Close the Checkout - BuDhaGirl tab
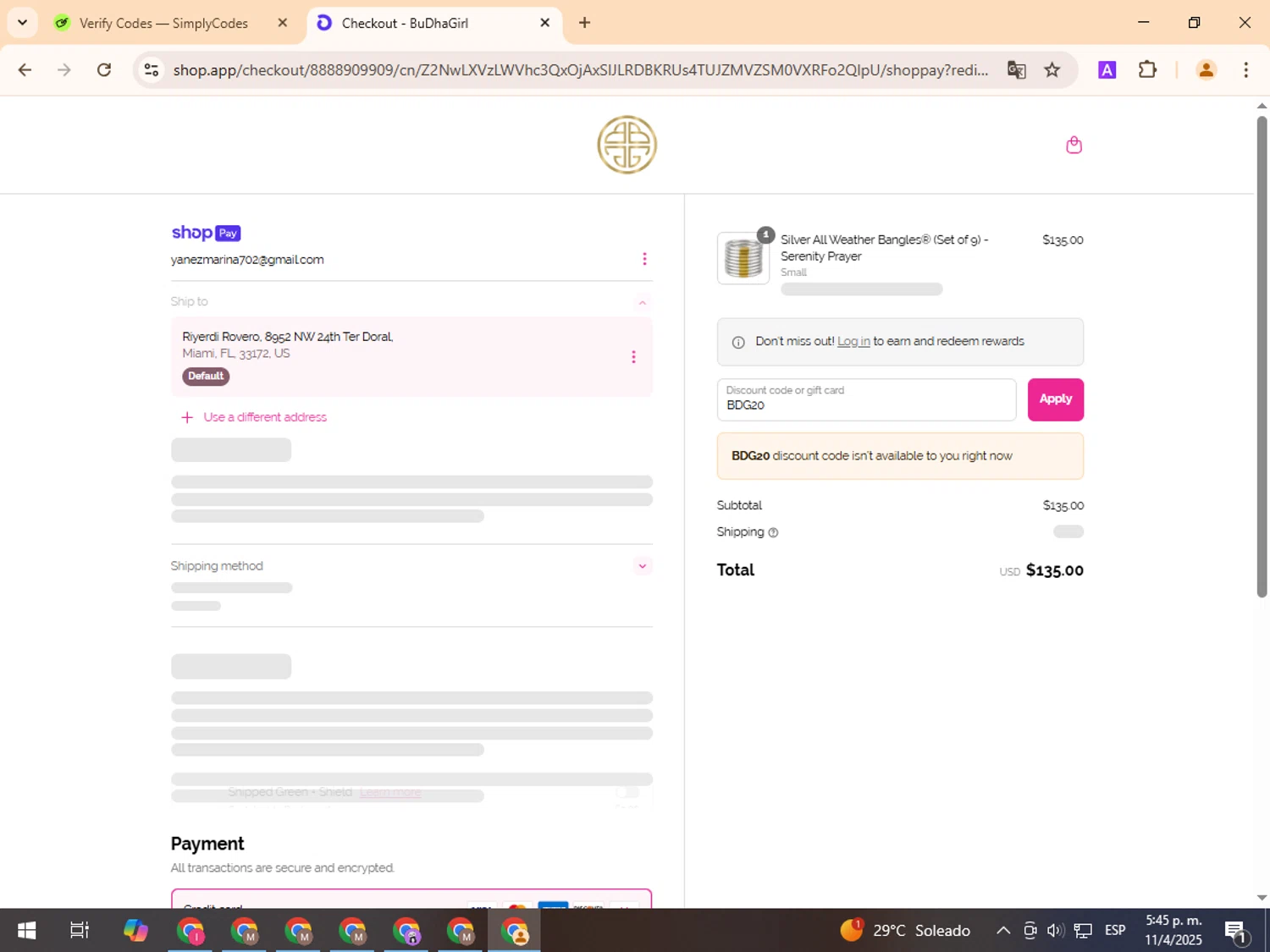Viewport: 1270px width, 952px height. click(545, 23)
